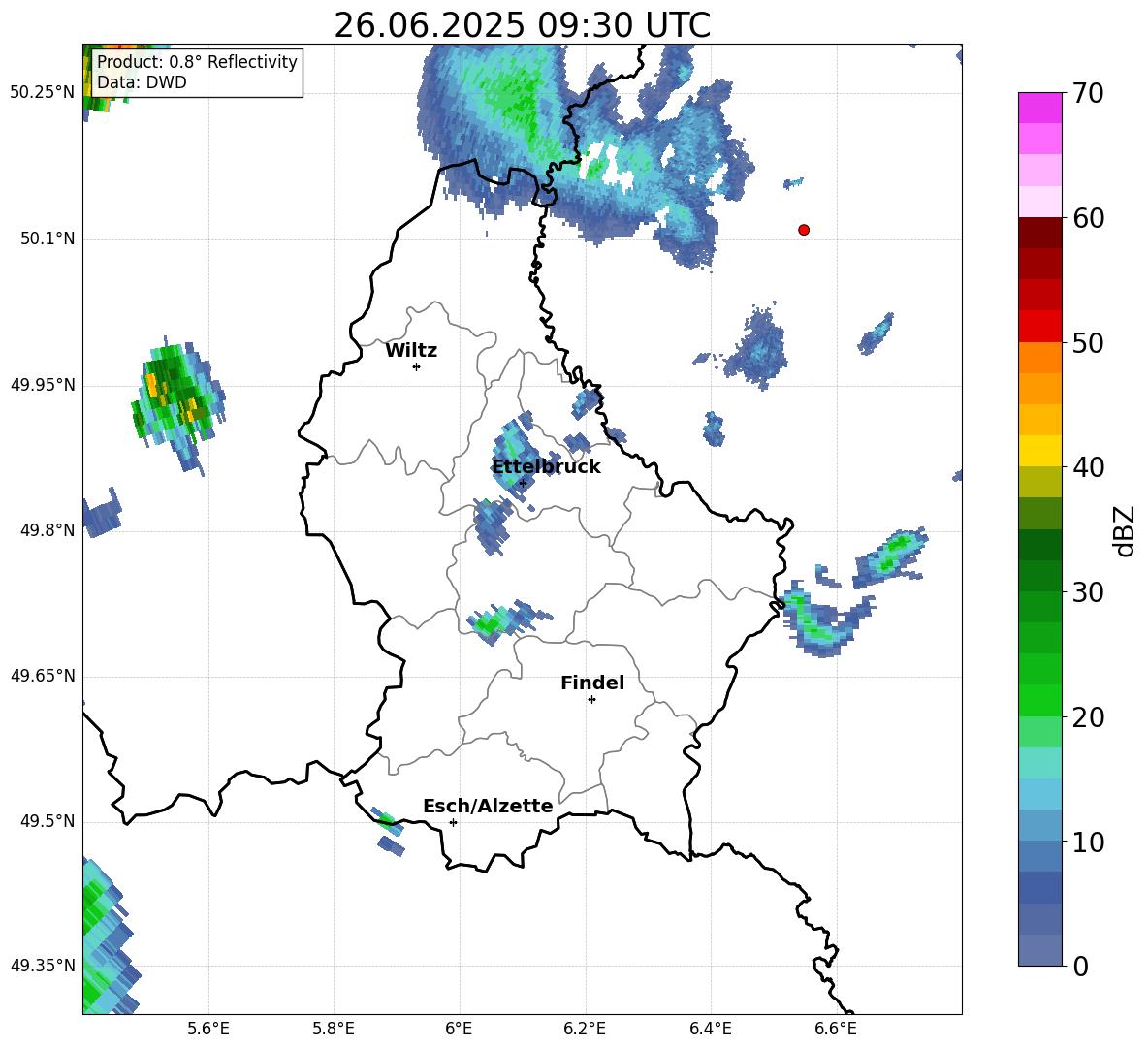Viewport: 1148px width, 1048px height.
Task: Click the colorbar 70 tick label
Action: click(1088, 93)
